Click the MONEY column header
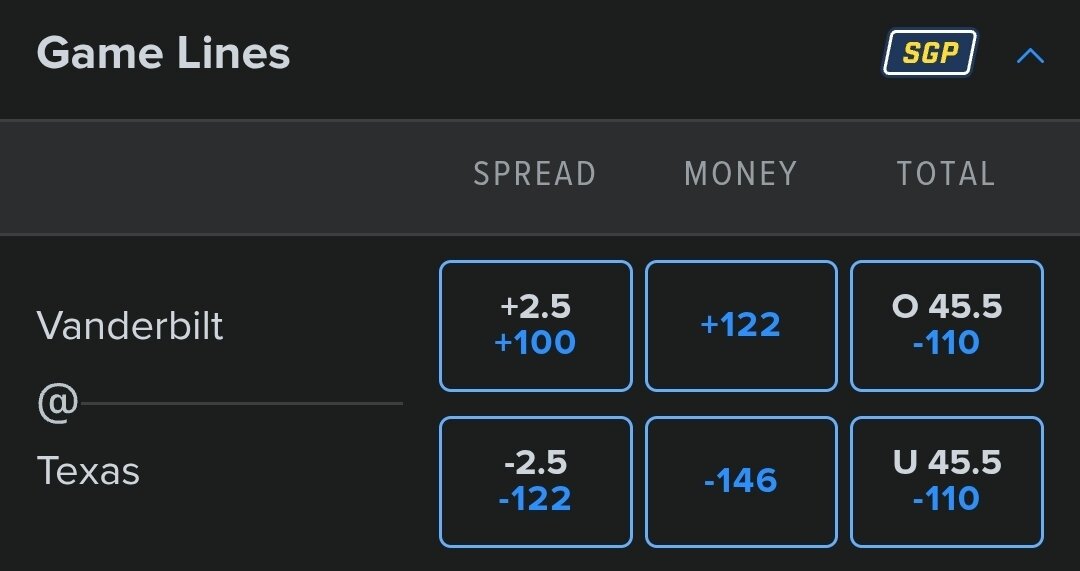Screen dimensions: 1080x571 tap(741, 174)
